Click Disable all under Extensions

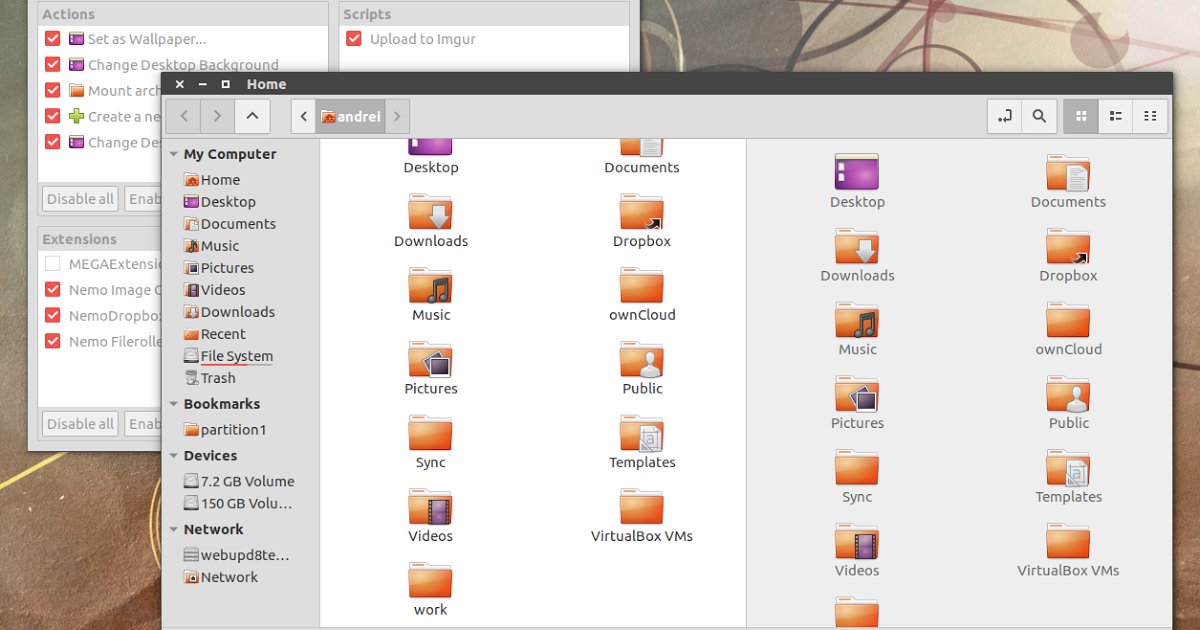[80, 423]
